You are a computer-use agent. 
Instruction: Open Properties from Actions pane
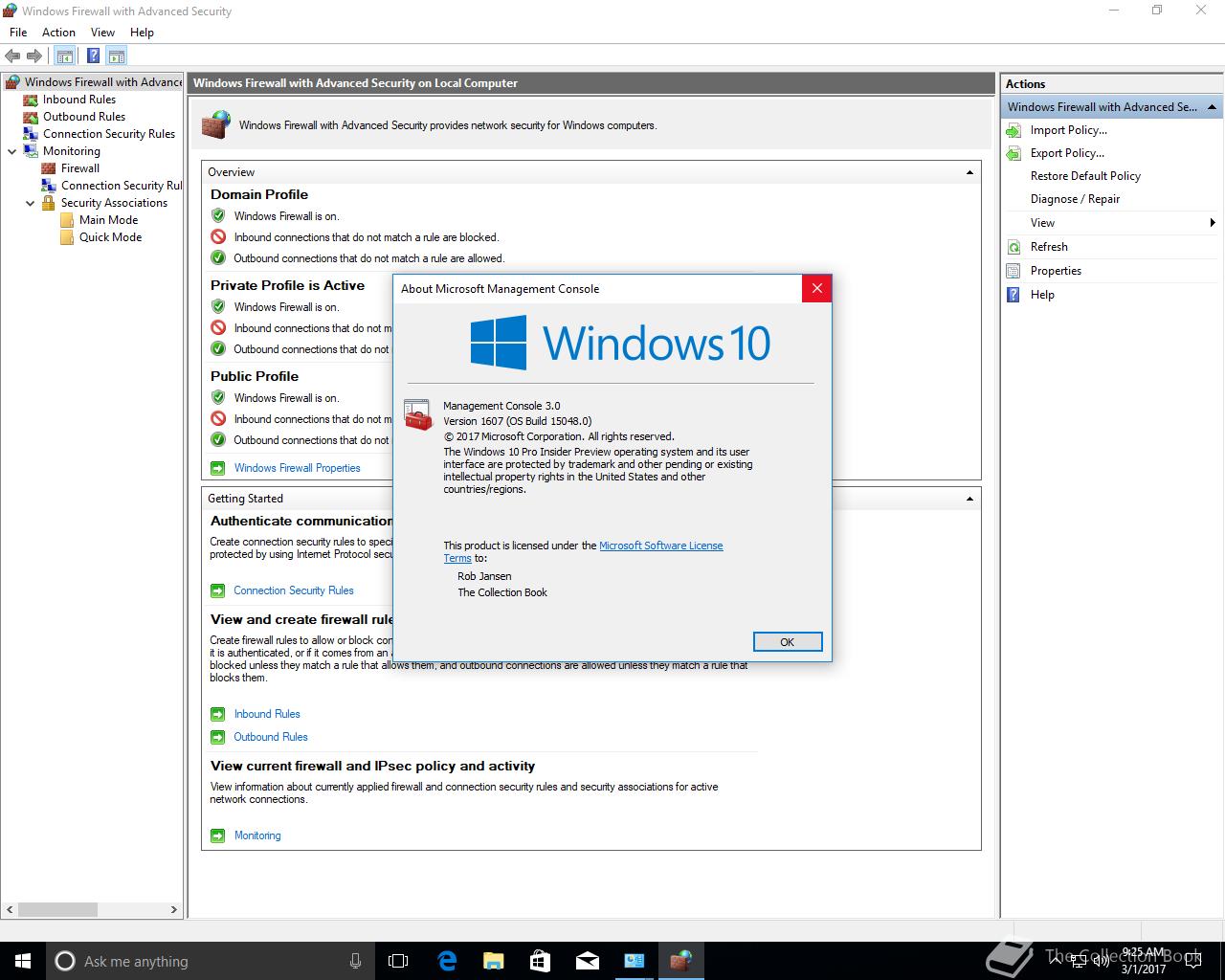(1056, 271)
